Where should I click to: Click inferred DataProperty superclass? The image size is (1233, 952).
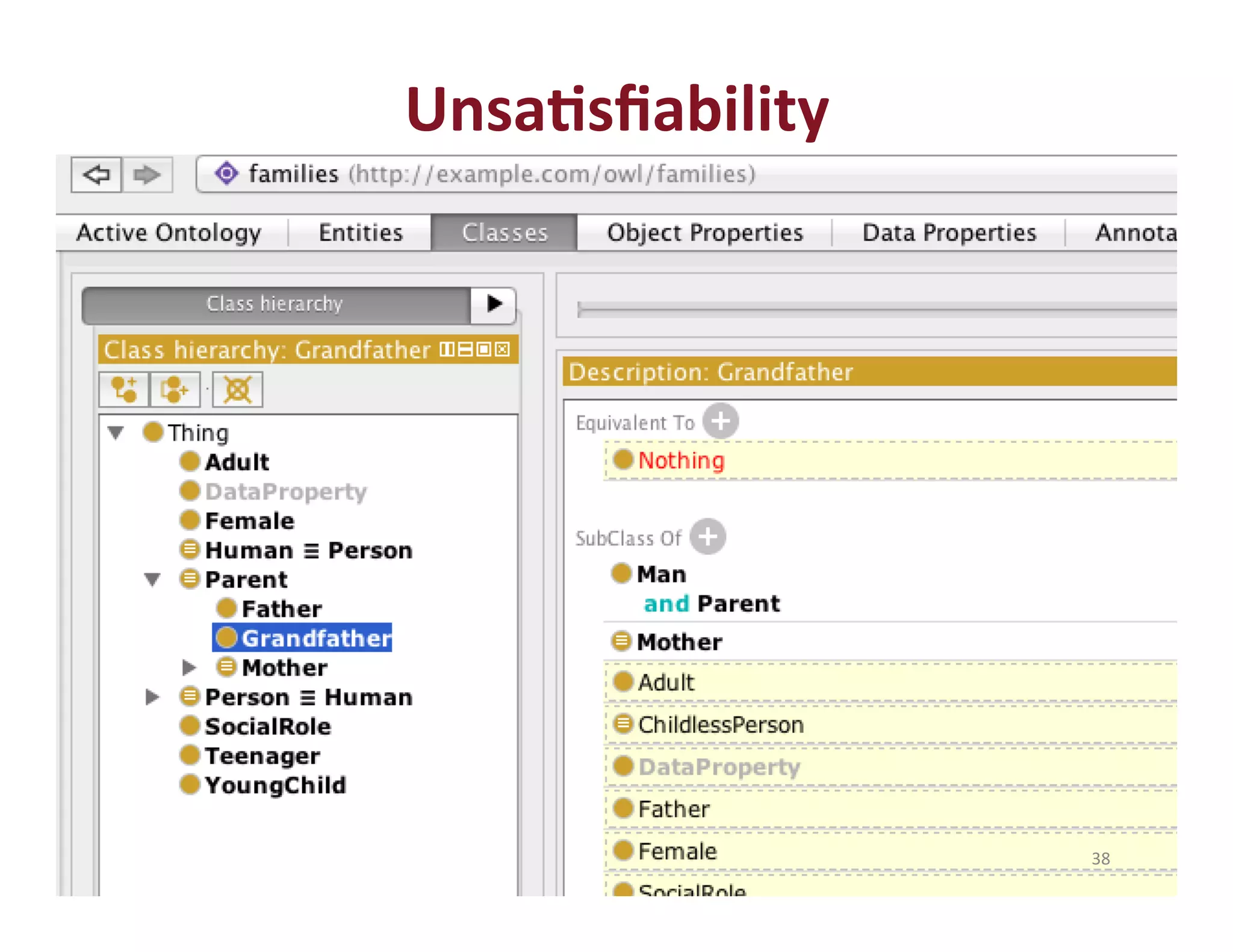[891, 767]
